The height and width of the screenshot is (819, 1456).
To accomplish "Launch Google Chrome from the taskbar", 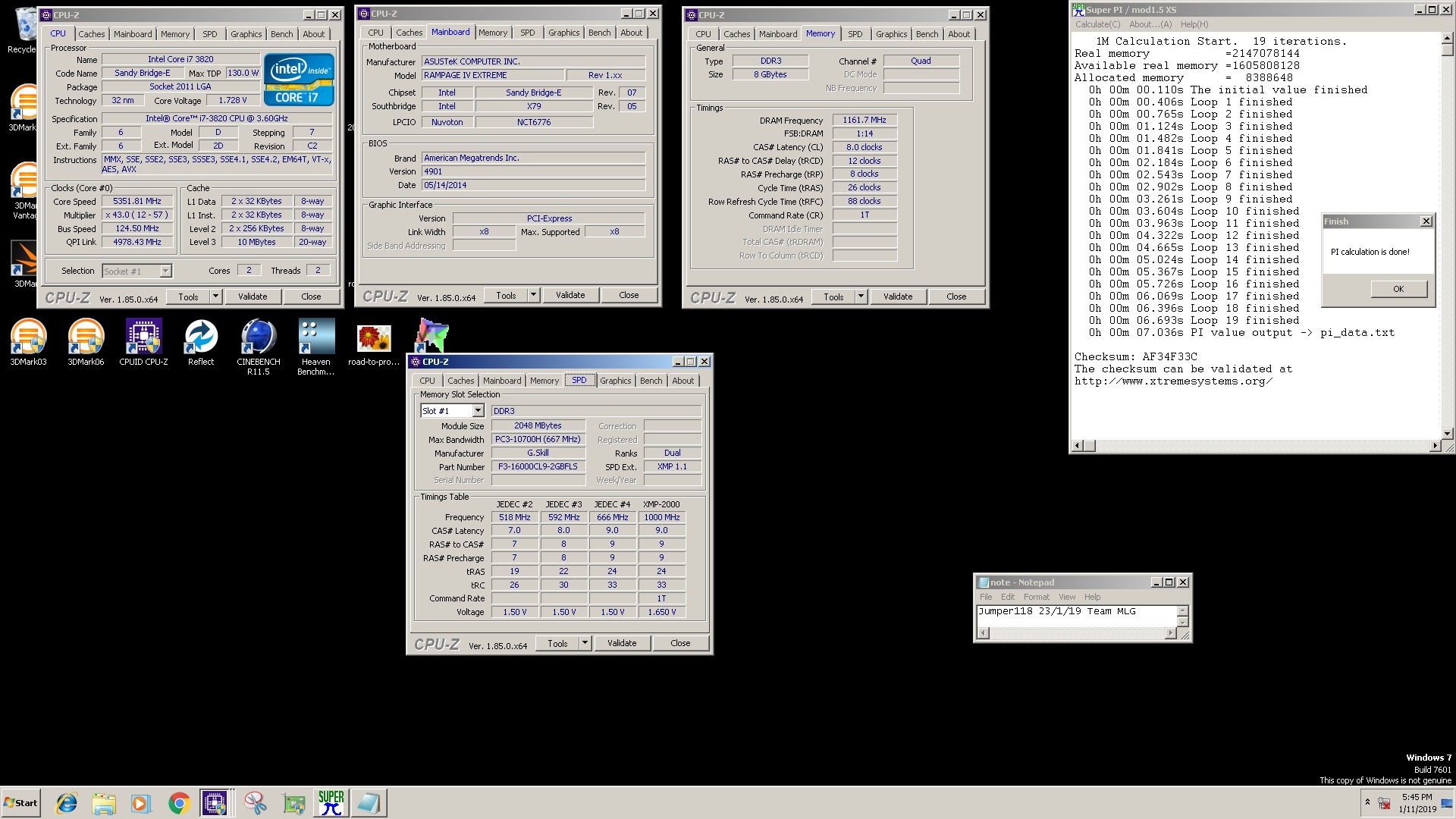I will click(179, 803).
